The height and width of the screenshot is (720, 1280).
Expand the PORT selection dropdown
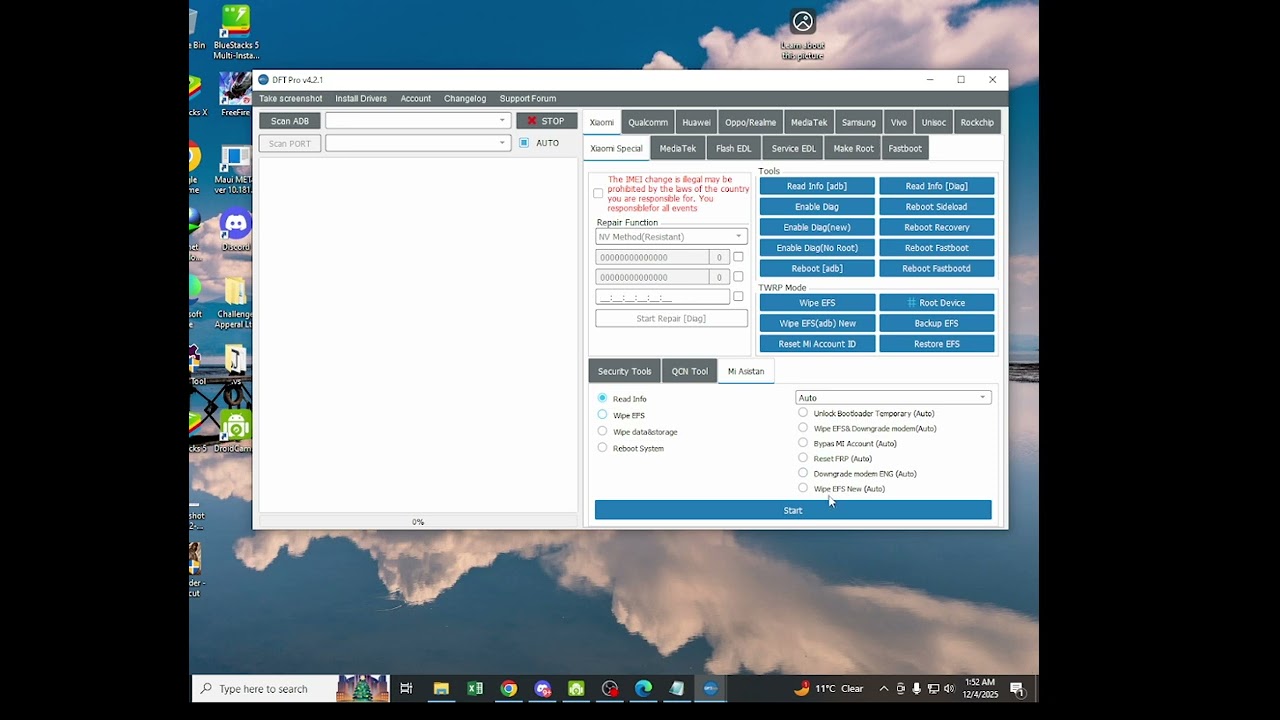[x=418, y=143]
